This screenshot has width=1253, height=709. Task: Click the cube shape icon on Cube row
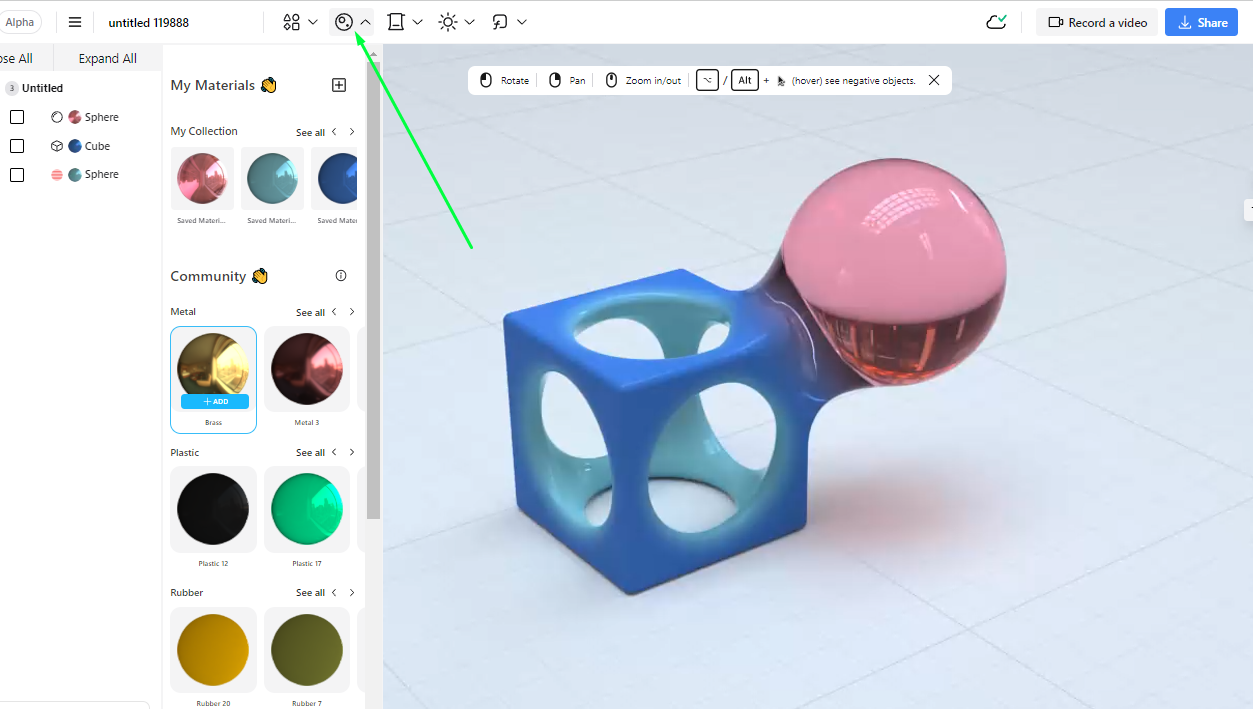(x=57, y=146)
